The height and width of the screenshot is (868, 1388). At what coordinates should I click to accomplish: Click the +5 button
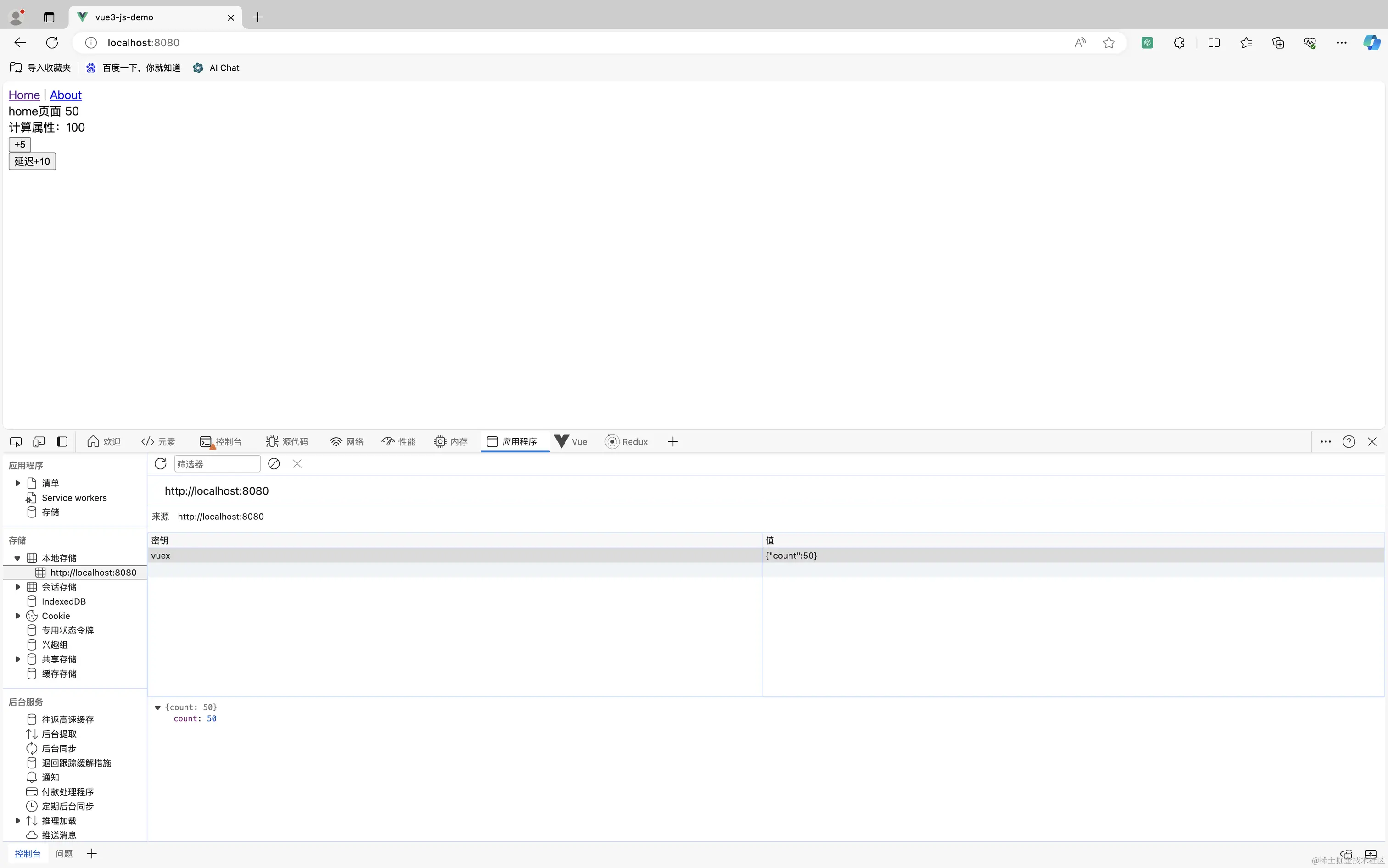coord(20,144)
